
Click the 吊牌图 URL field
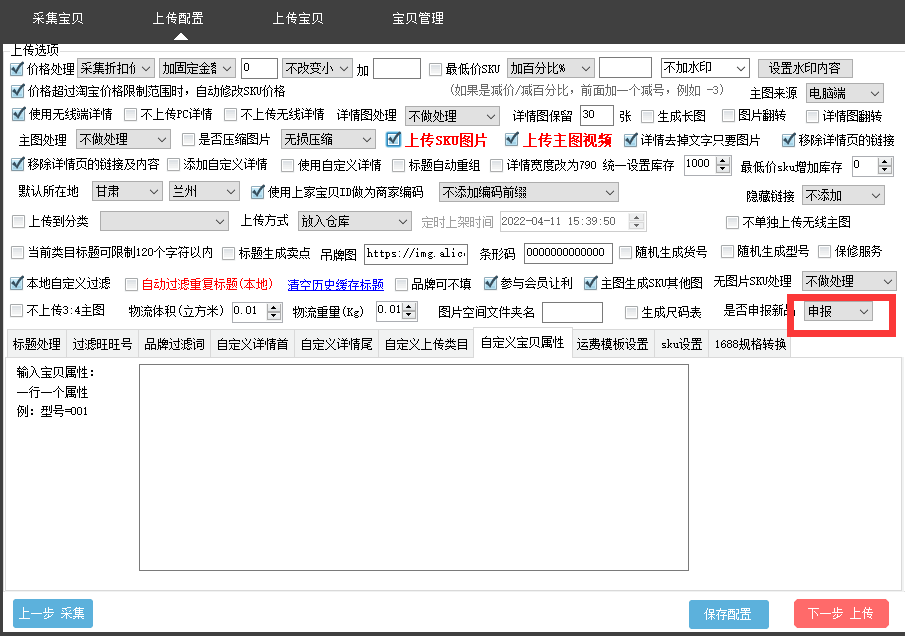(416, 253)
